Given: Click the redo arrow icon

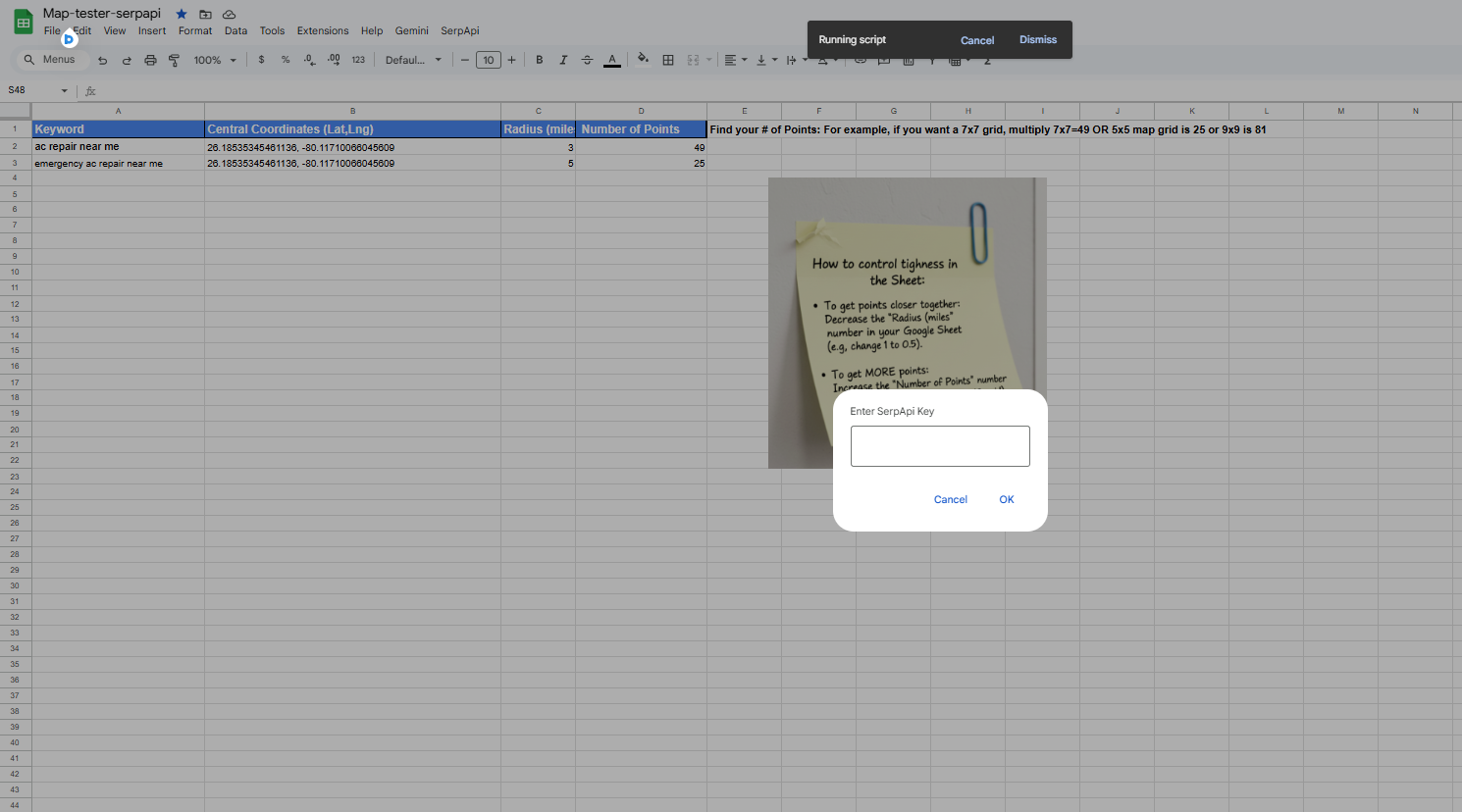Looking at the screenshot, I should [127, 60].
